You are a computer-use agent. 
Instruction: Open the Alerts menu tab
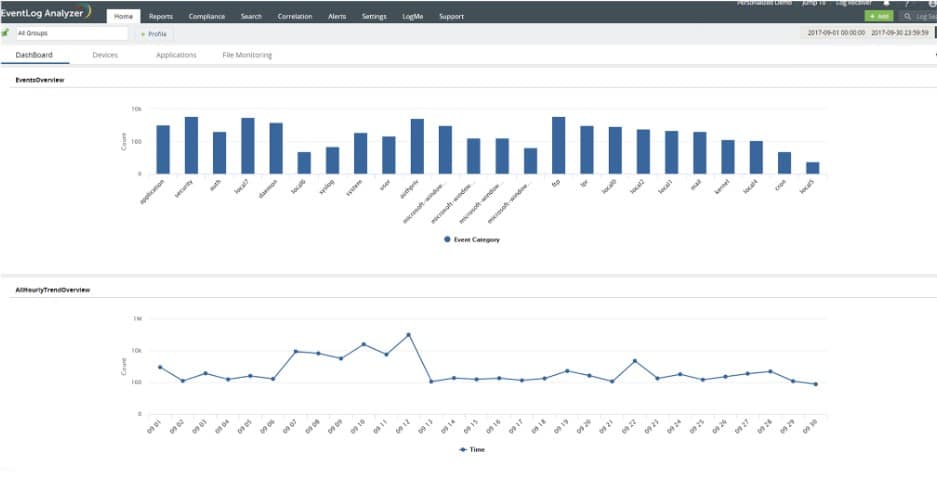click(x=337, y=17)
